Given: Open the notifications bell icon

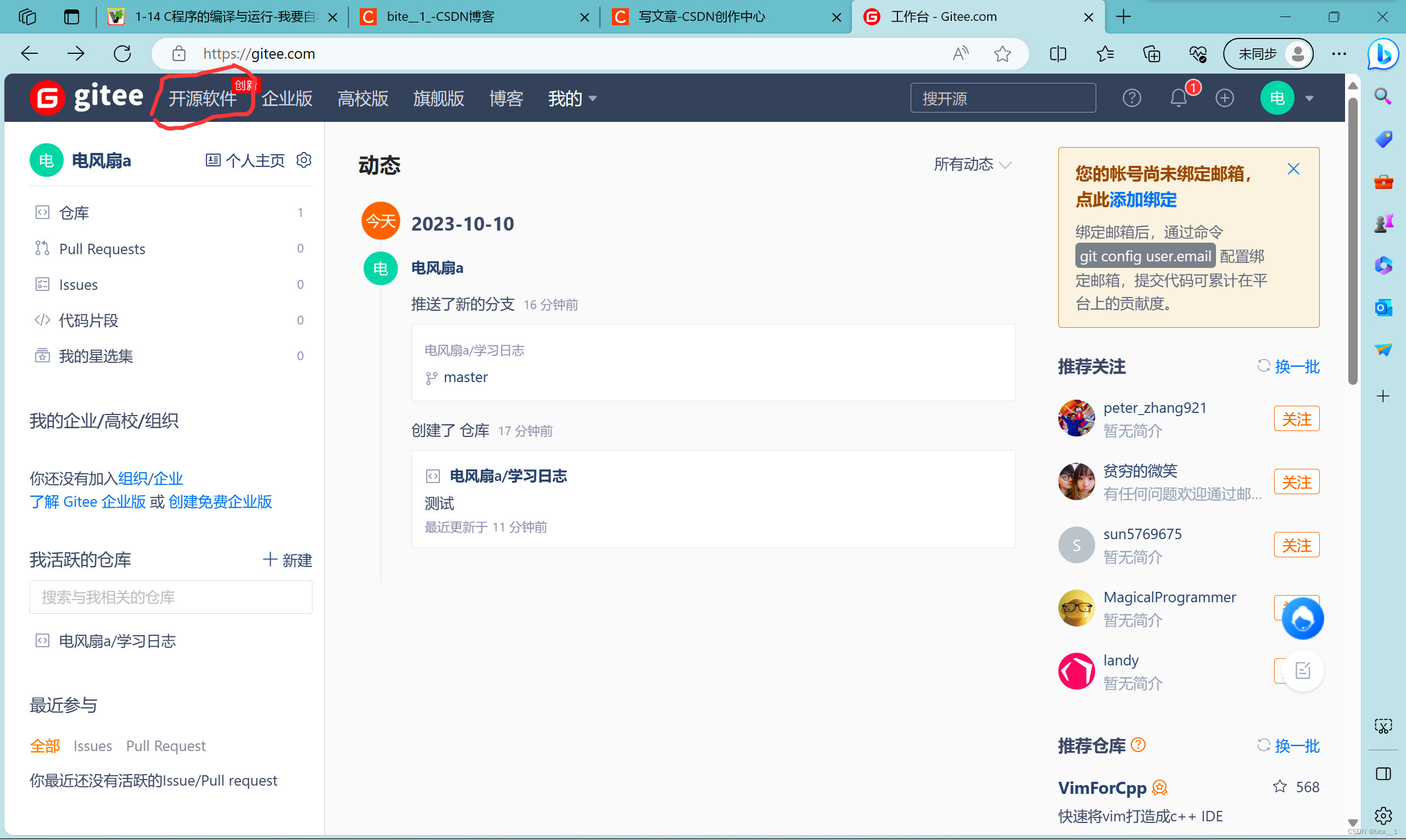Looking at the screenshot, I should [x=1178, y=98].
